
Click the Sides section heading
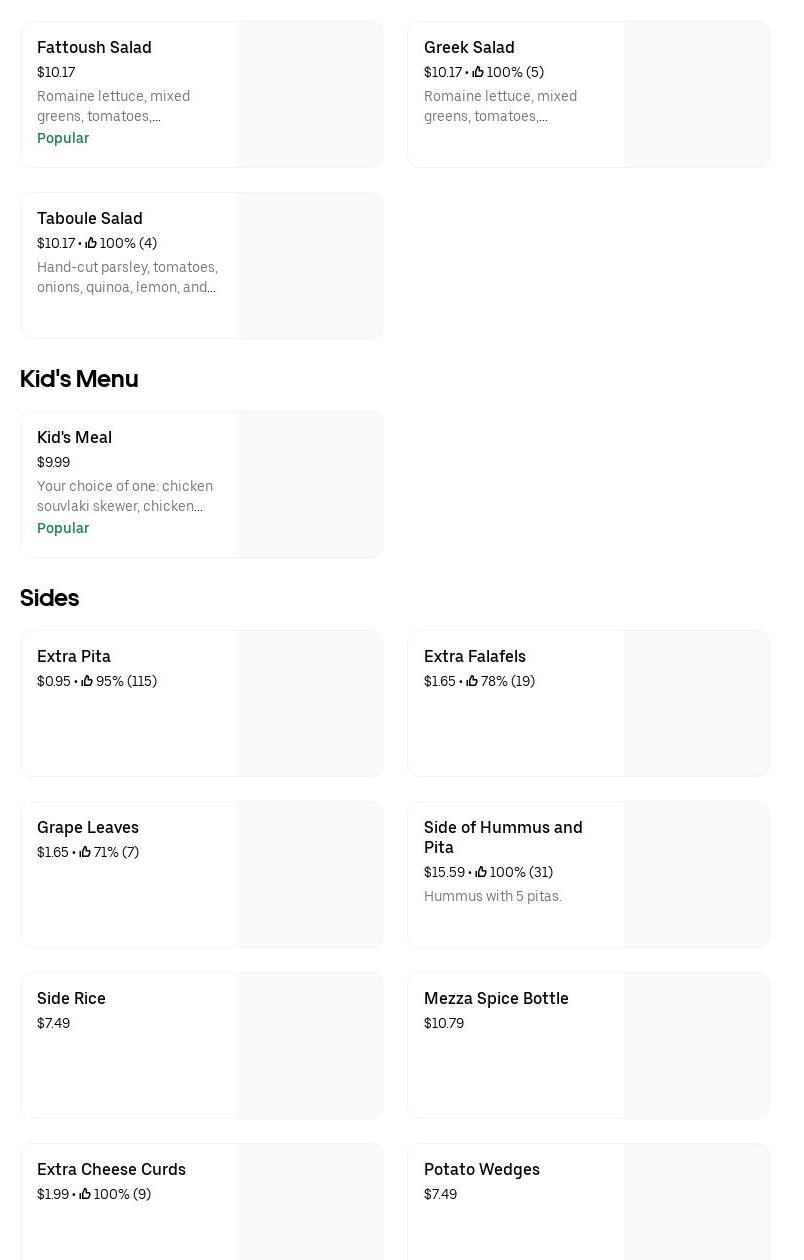(x=49, y=598)
